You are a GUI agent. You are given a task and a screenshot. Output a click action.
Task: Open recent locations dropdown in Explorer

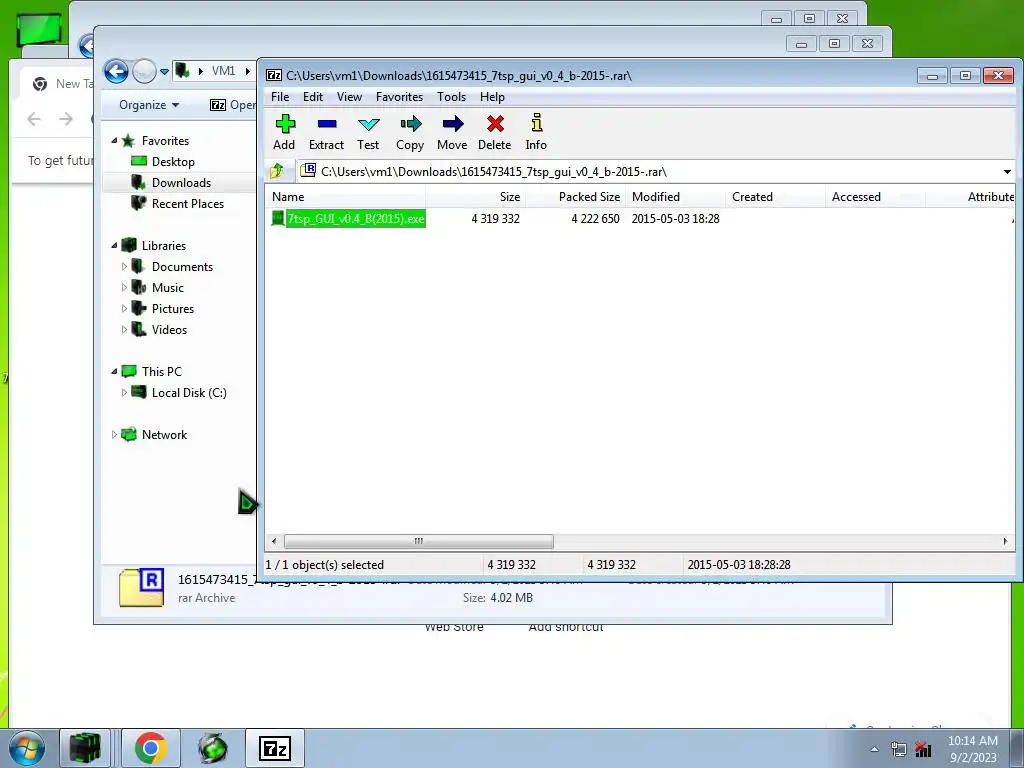[165, 71]
